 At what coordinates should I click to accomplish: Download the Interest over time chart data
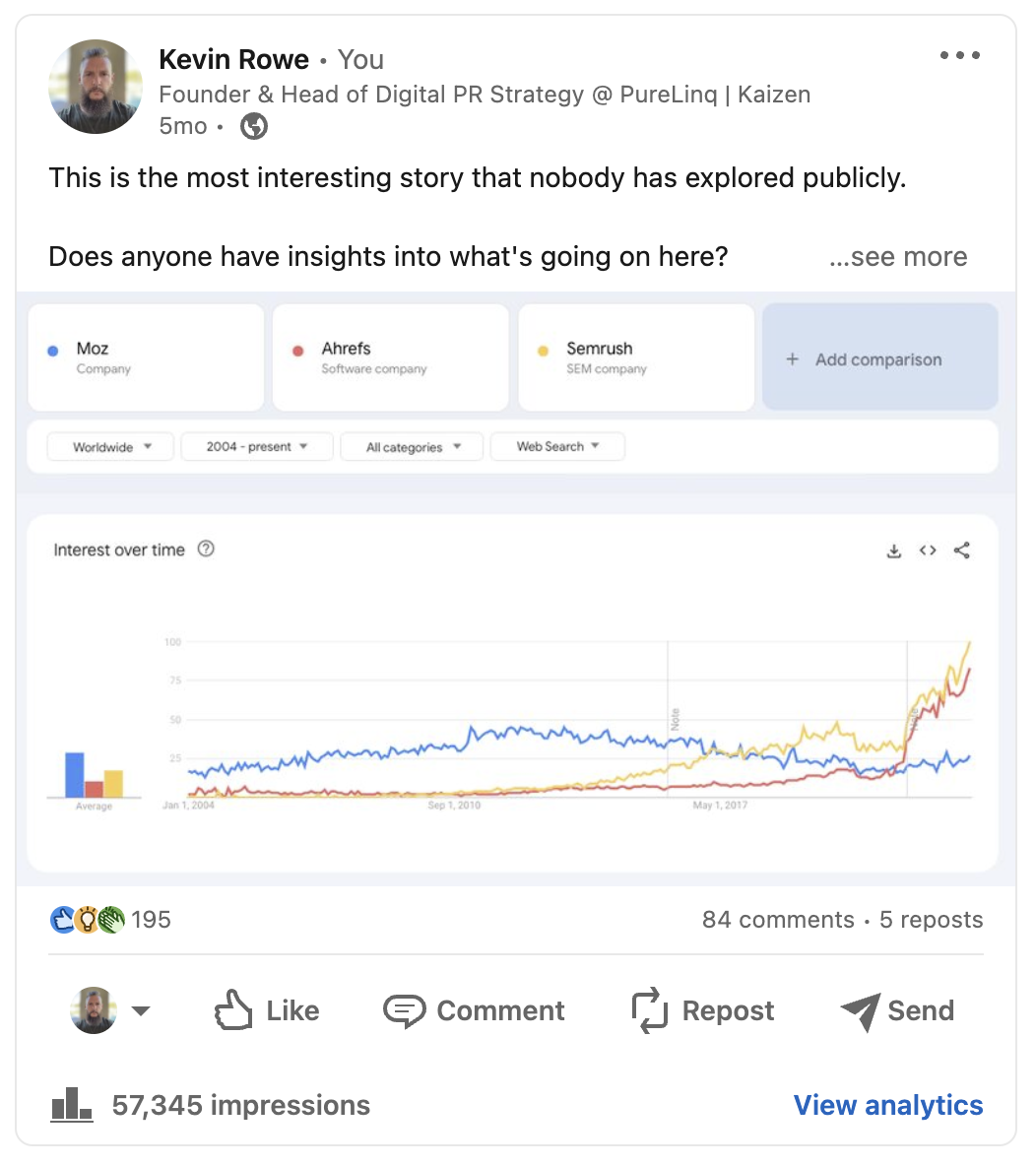894,551
